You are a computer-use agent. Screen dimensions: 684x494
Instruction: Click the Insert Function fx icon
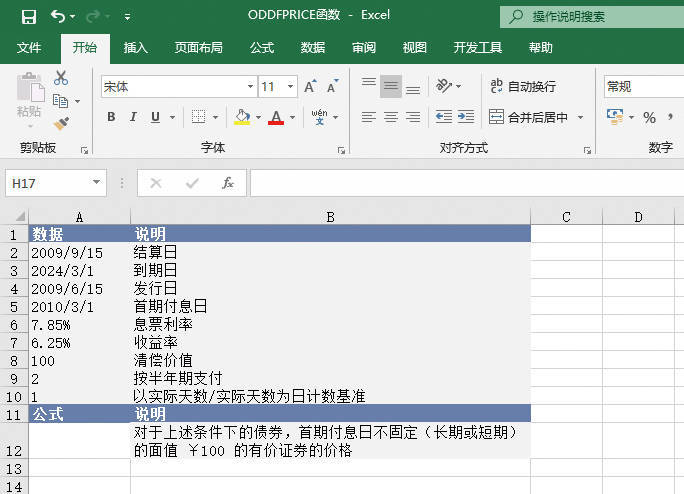[228, 183]
